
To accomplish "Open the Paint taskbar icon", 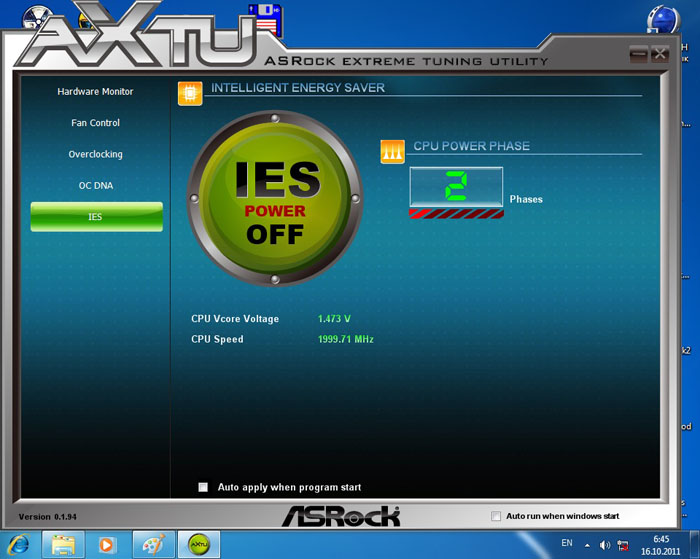I will [154, 545].
